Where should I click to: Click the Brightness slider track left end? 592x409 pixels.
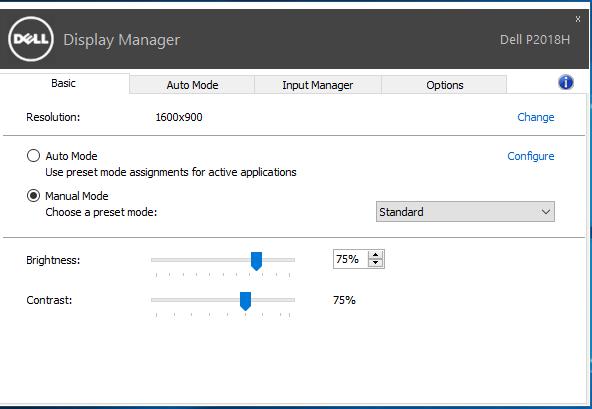click(x=154, y=260)
